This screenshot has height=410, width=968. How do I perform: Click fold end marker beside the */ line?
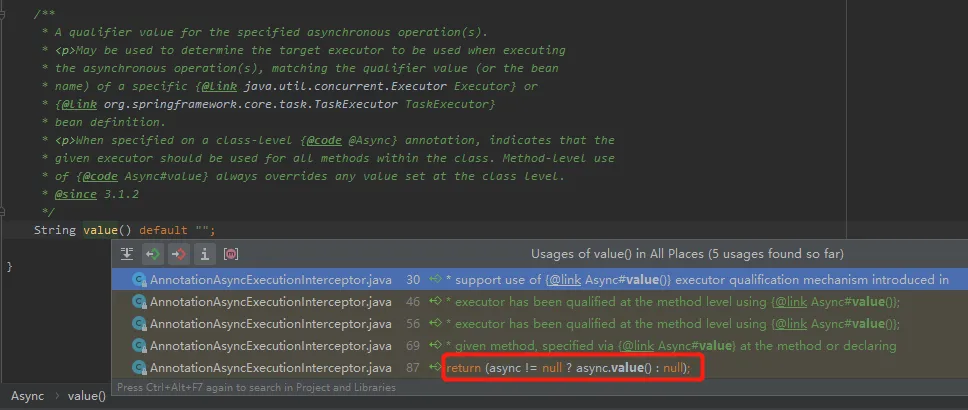(4, 212)
